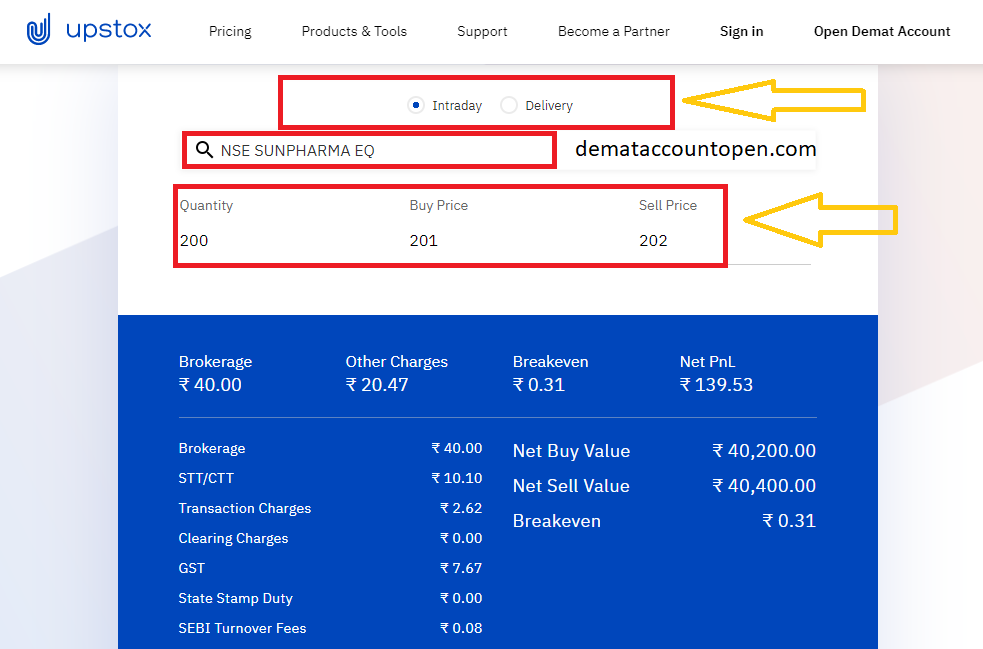Screen dimensions: 983x649
Task: Click the Sell Price field showing 202
Action: [653, 241]
